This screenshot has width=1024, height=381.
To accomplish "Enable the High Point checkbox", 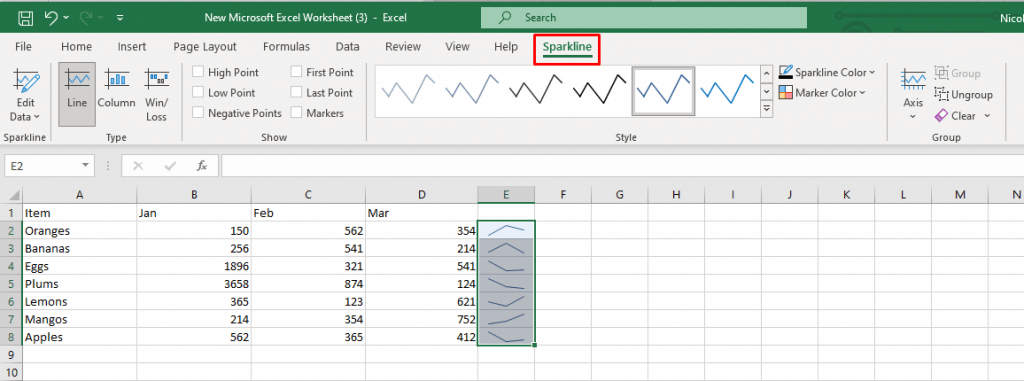I will click(x=198, y=73).
